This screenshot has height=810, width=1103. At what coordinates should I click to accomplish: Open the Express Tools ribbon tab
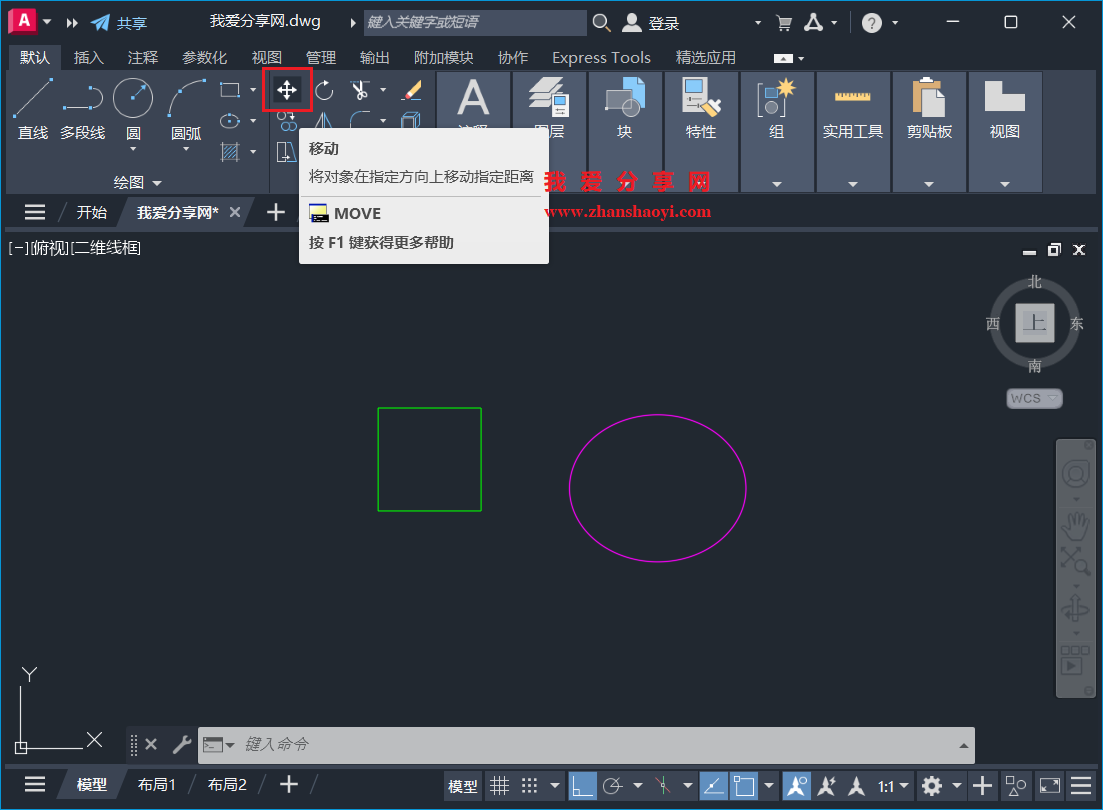coord(601,58)
